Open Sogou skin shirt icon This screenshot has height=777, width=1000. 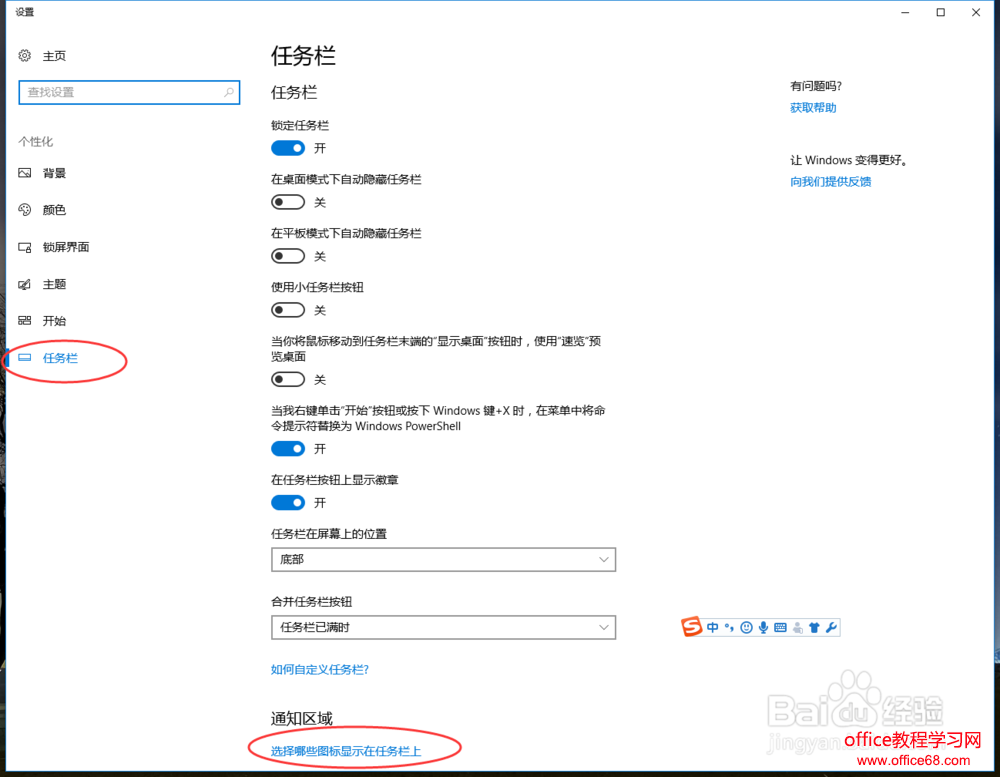(x=814, y=628)
